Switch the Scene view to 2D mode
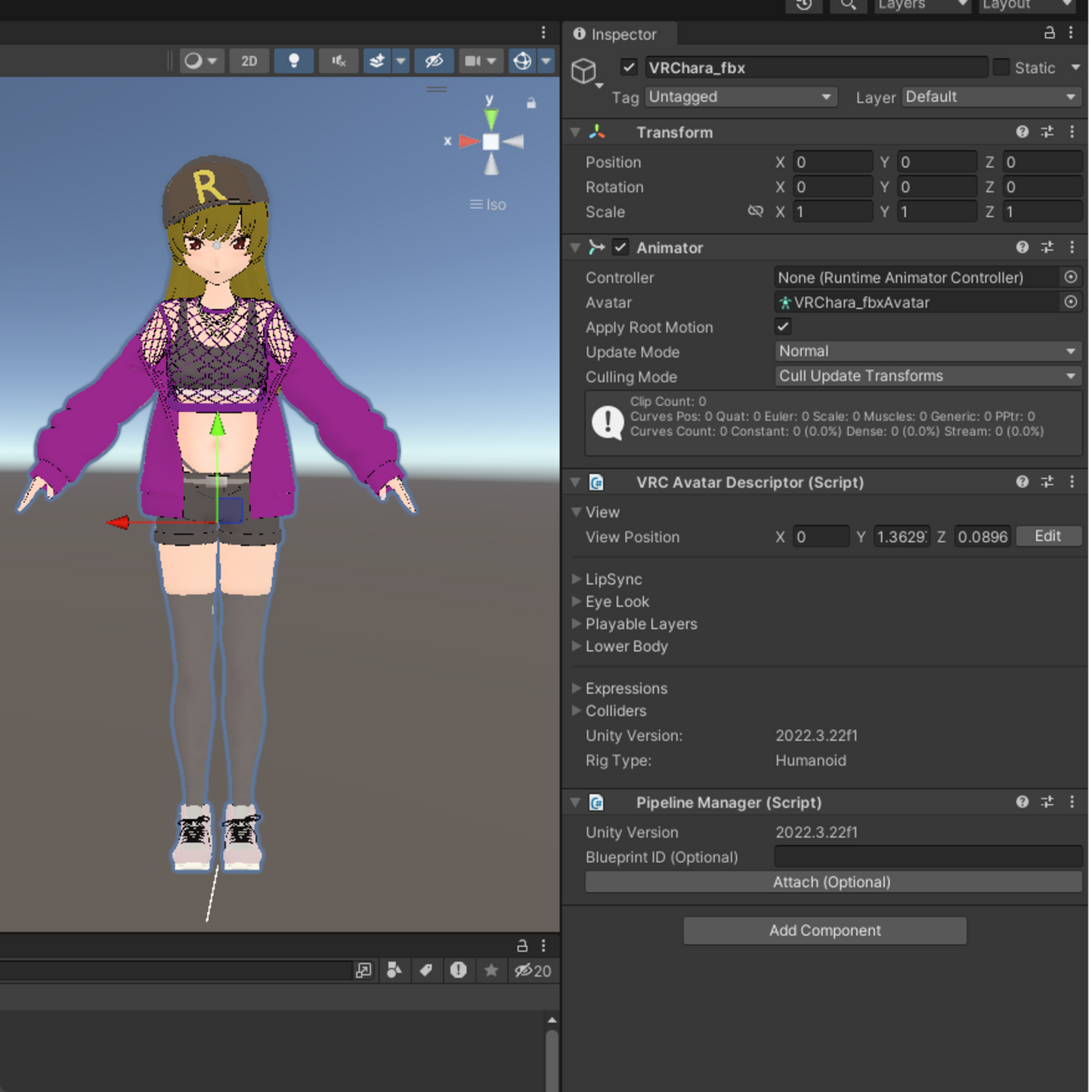 [x=249, y=60]
